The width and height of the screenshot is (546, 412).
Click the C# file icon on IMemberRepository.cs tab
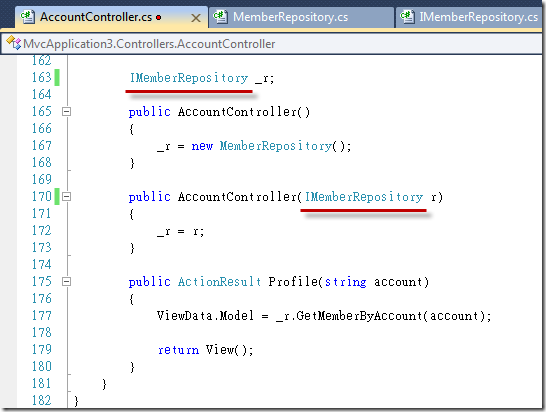coord(407,17)
